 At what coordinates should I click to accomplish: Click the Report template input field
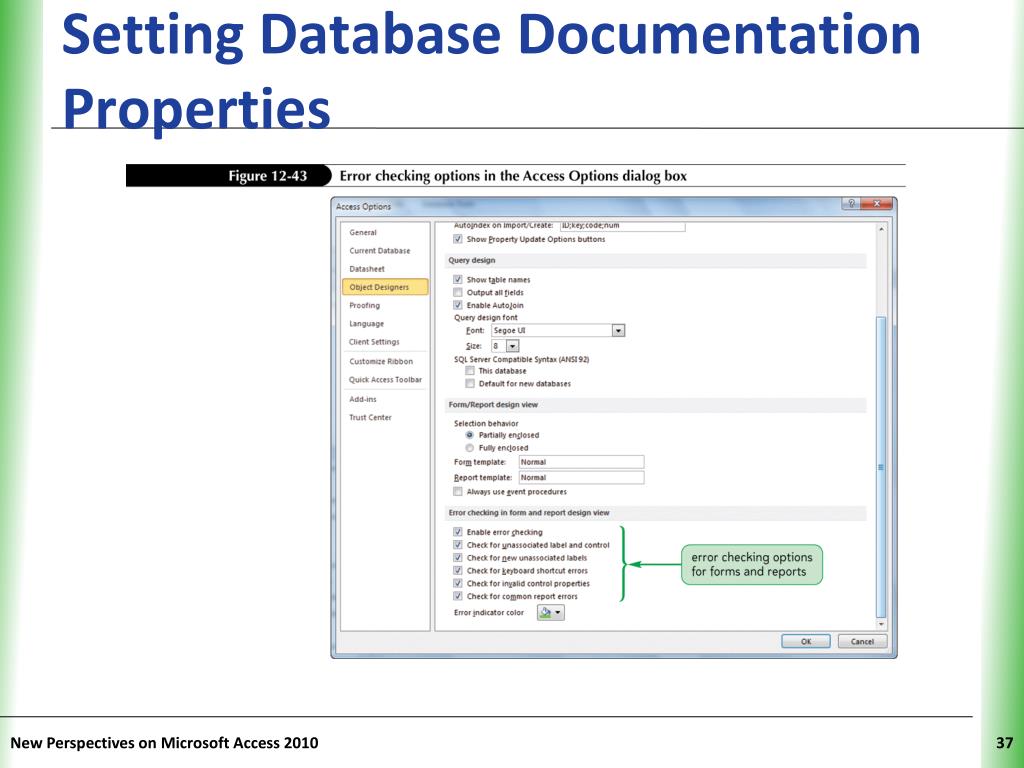[x=581, y=477]
